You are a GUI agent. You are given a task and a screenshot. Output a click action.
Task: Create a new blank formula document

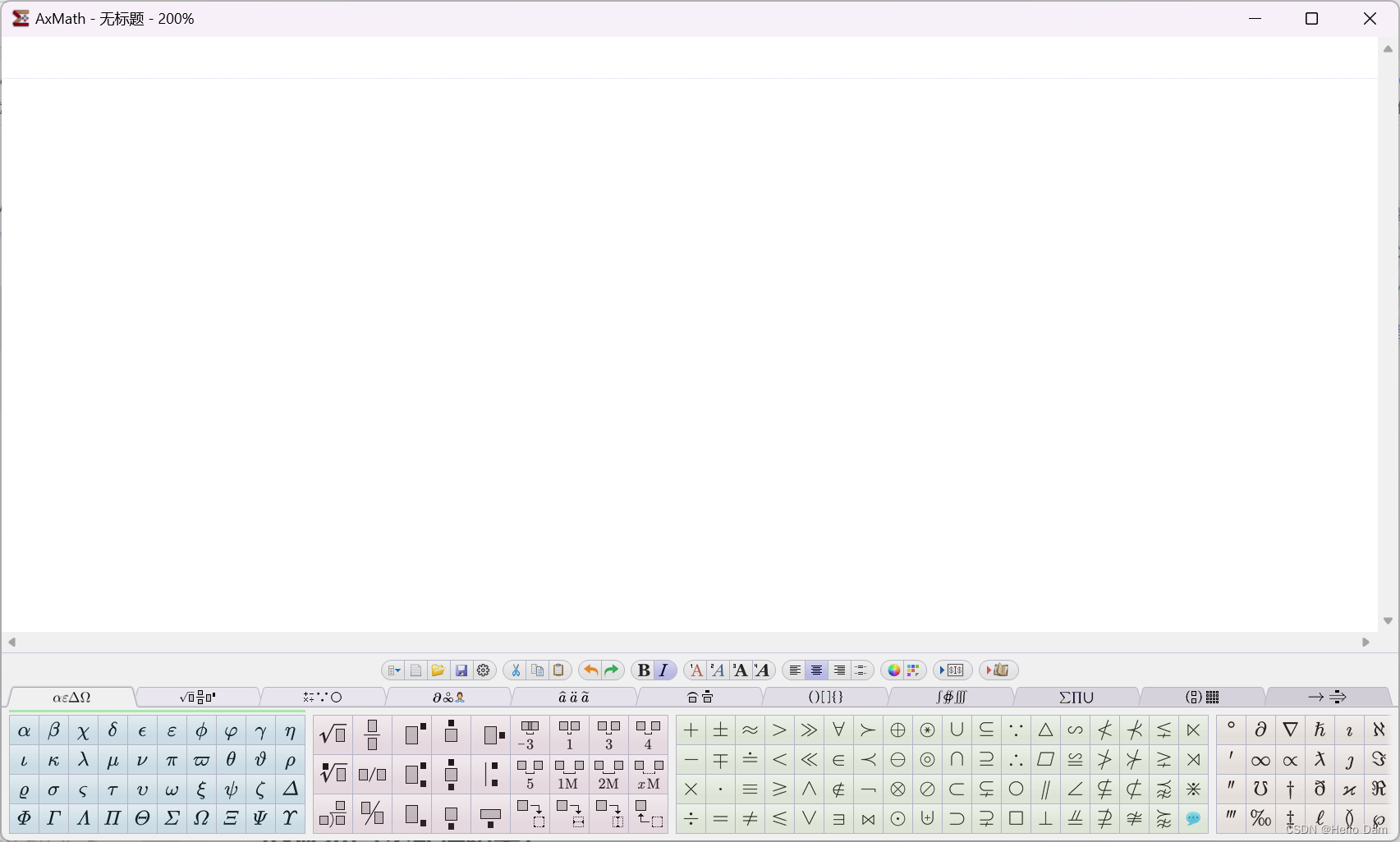pyautogui.click(x=416, y=670)
